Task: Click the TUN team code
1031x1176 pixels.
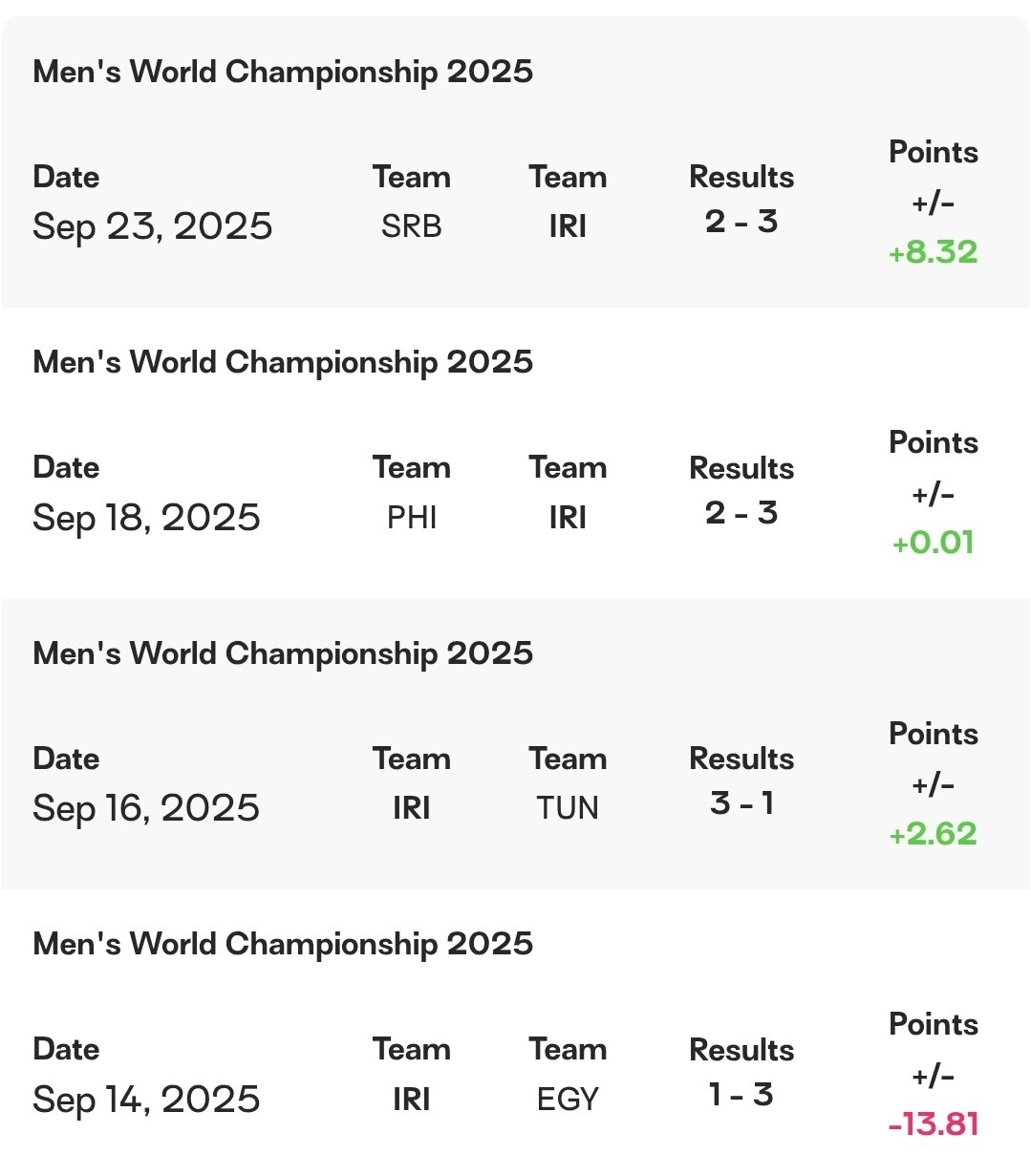Action: [568, 808]
